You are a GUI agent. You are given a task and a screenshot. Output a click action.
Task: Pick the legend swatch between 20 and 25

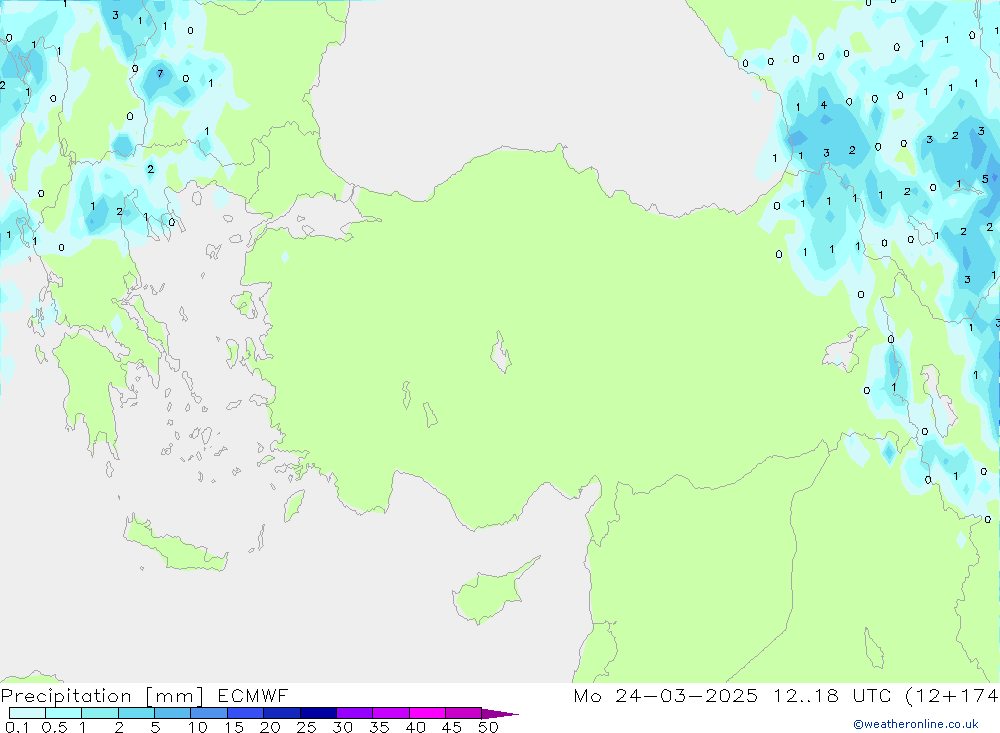pyautogui.click(x=282, y=713)
